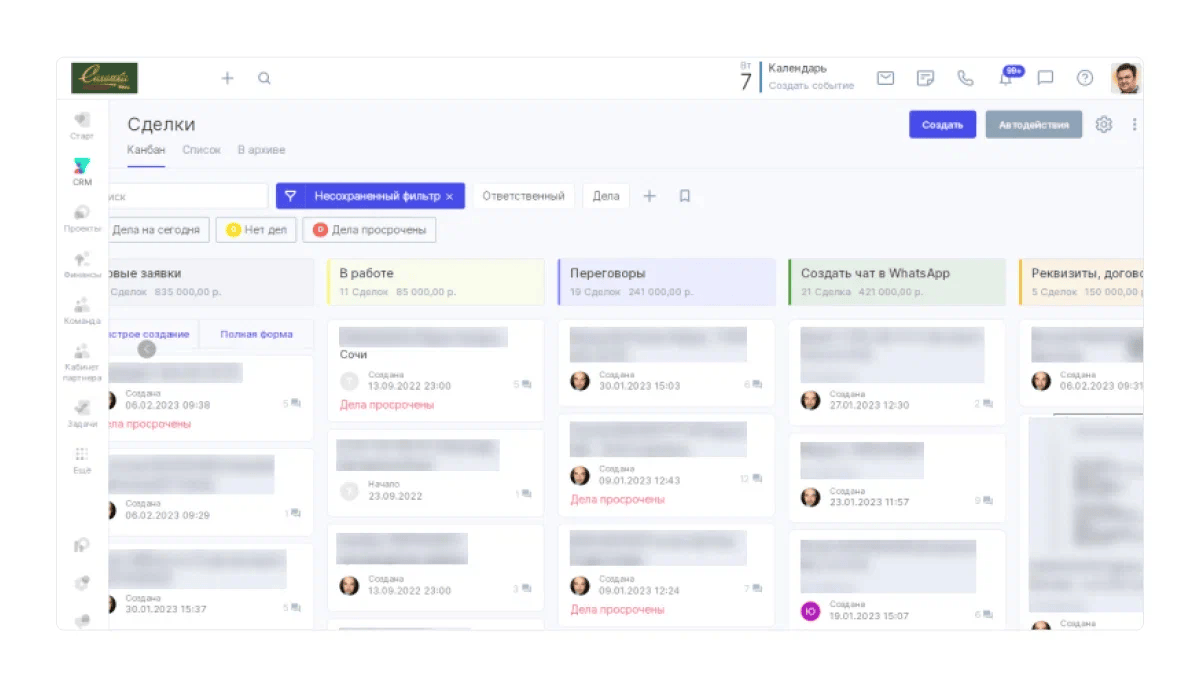Open the three-dot more options menu
The image size is (1200, 687).
(1134, 125)
